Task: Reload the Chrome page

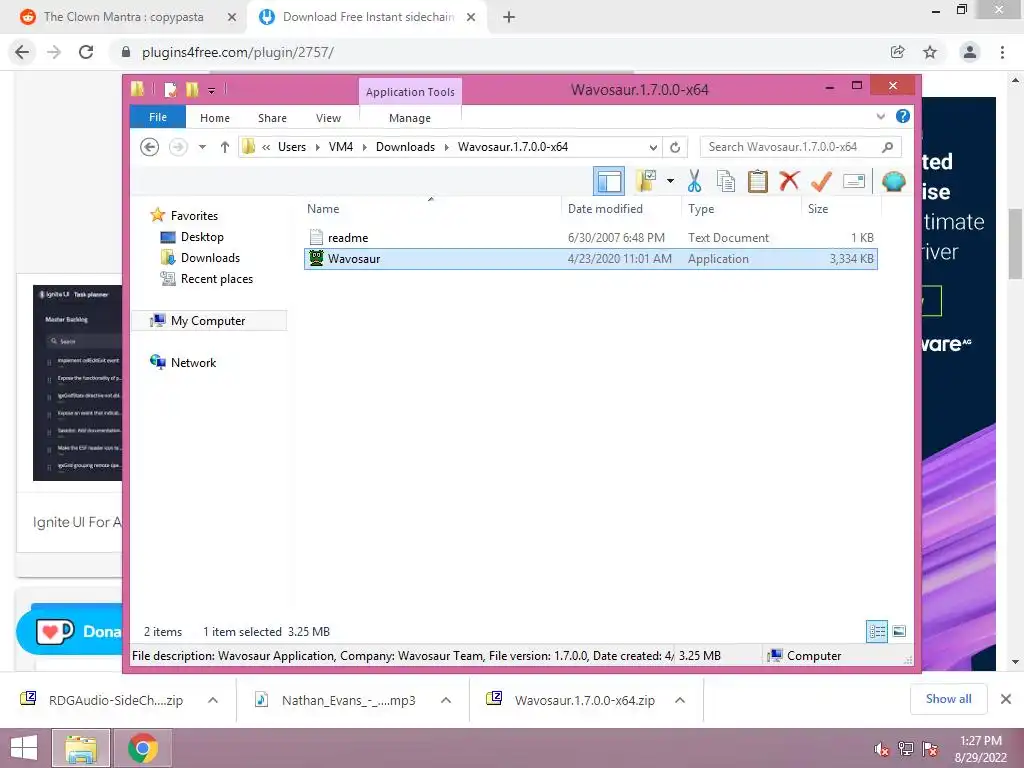Action: point(86,52)
